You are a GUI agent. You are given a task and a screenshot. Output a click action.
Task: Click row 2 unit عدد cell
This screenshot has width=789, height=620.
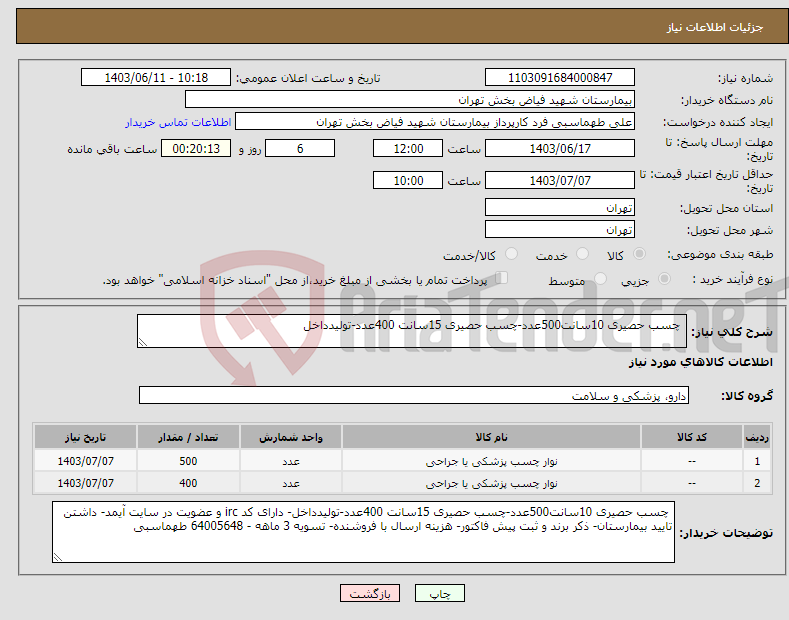[x=291, y=483]
